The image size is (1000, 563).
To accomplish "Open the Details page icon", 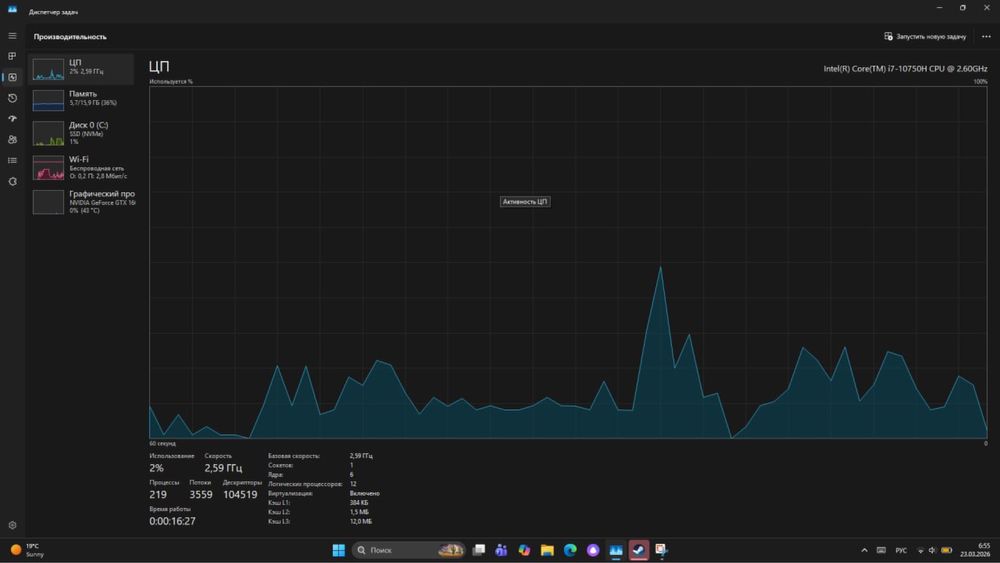I will point(12,161).
